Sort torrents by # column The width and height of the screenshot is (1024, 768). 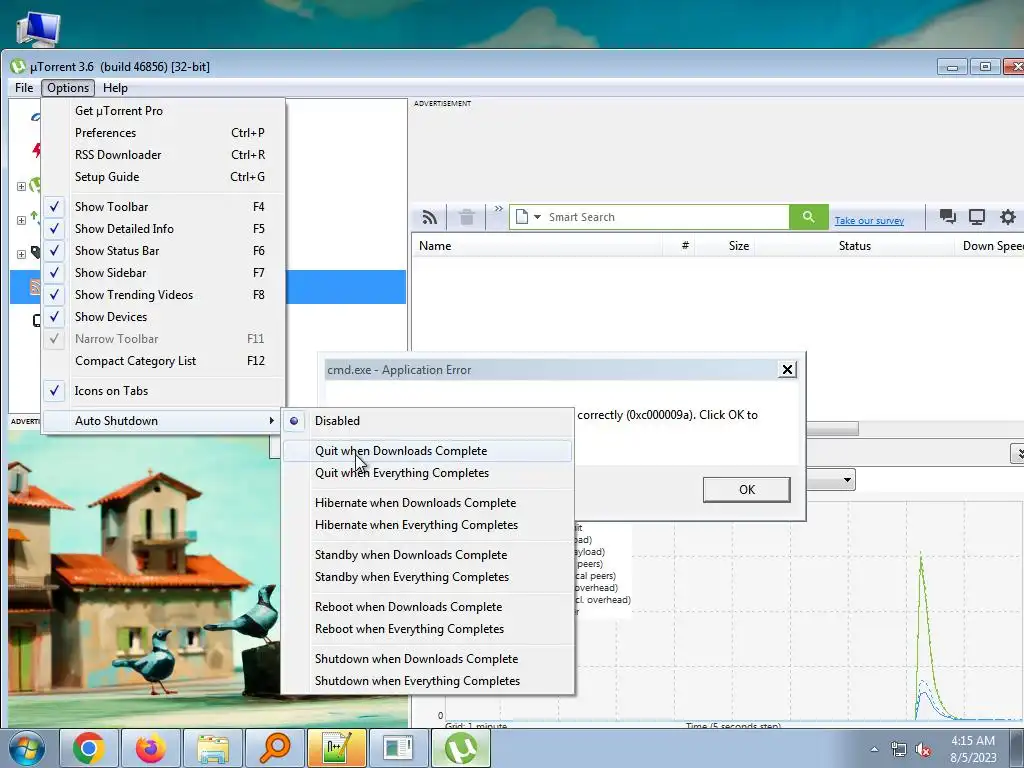pyautogui.click(x=679, y=246)
